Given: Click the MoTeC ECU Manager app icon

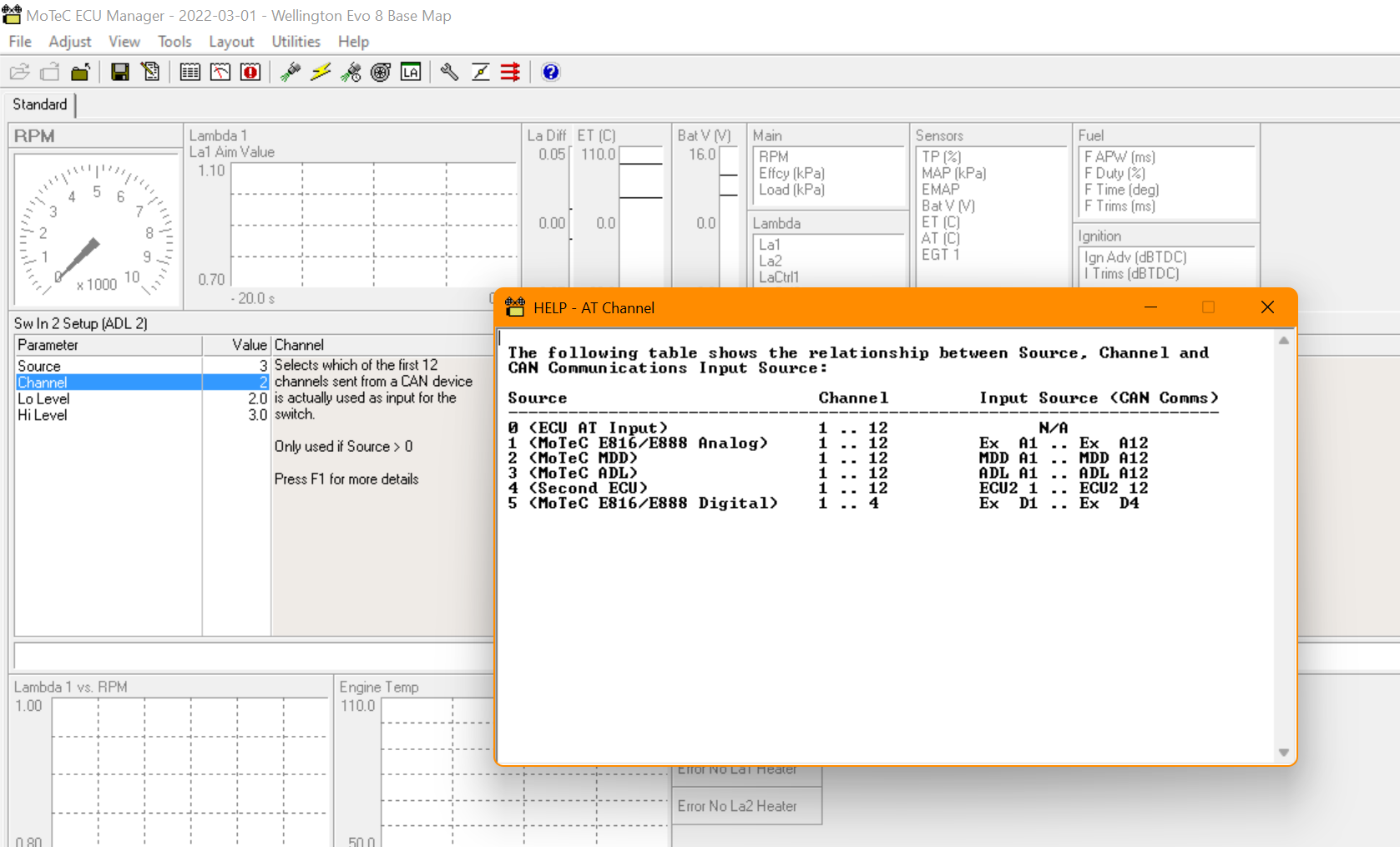Looking at the screenshot, I should (x=11, y=14).
